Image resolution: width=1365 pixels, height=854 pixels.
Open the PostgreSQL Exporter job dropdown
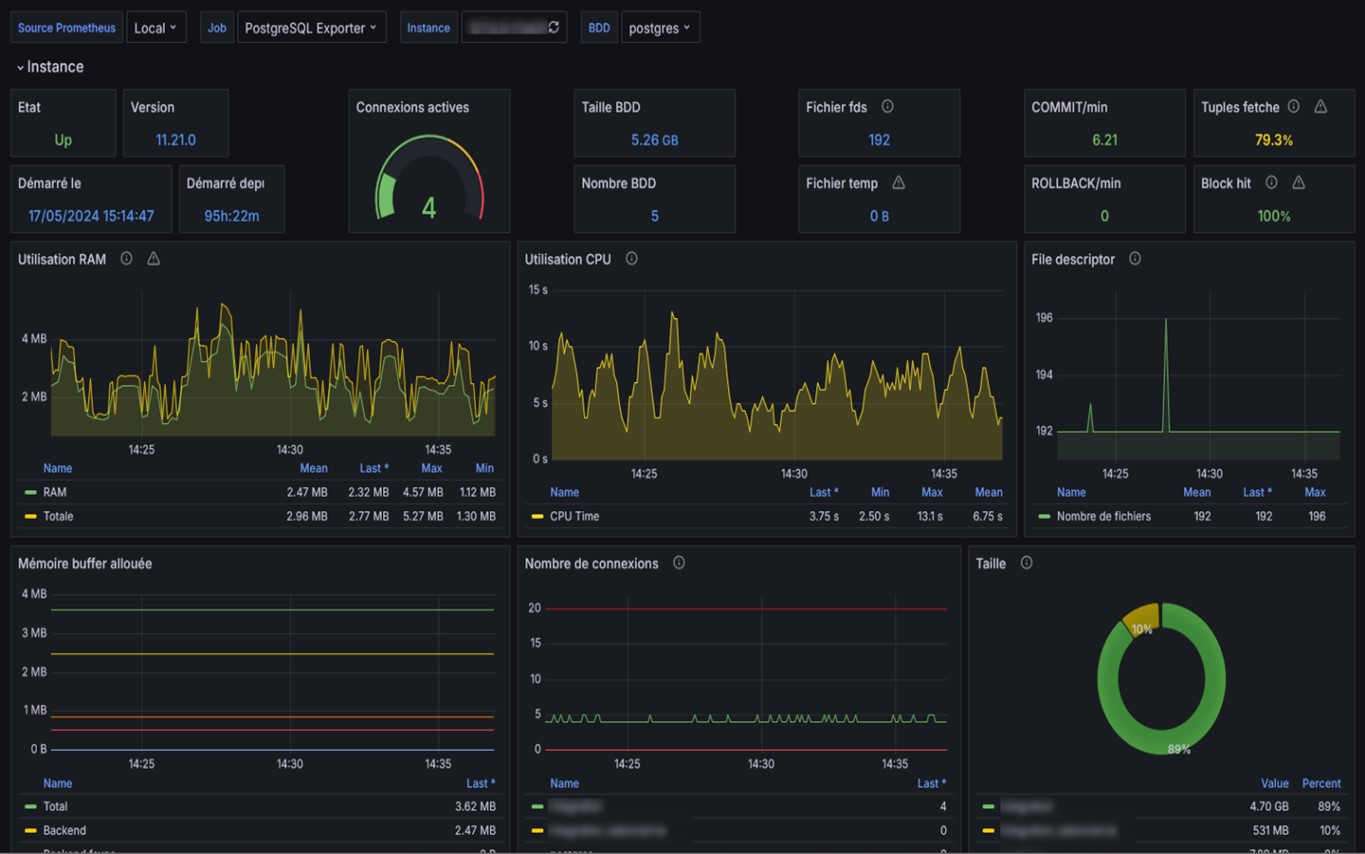(311, 28)
